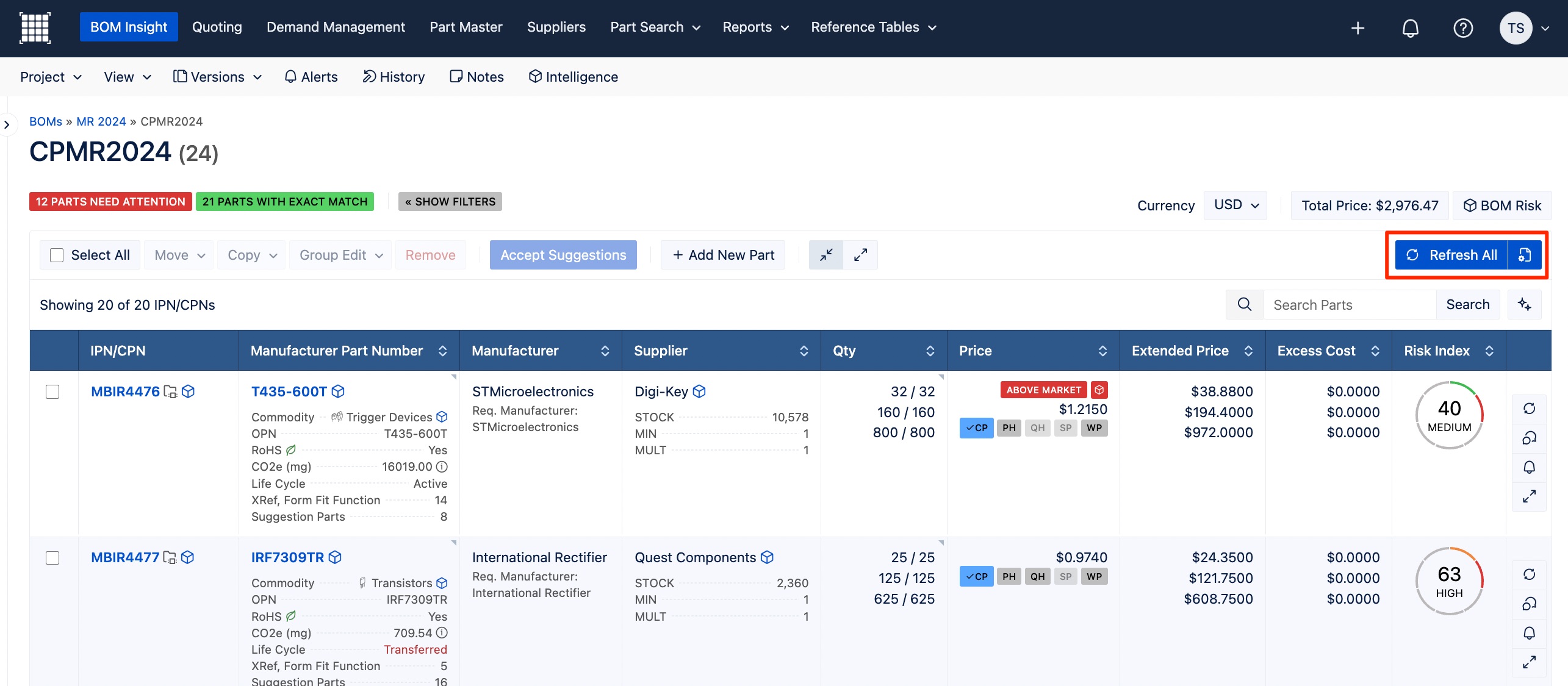Click the SHOW FILTERS button

click(x=450, y=202)
